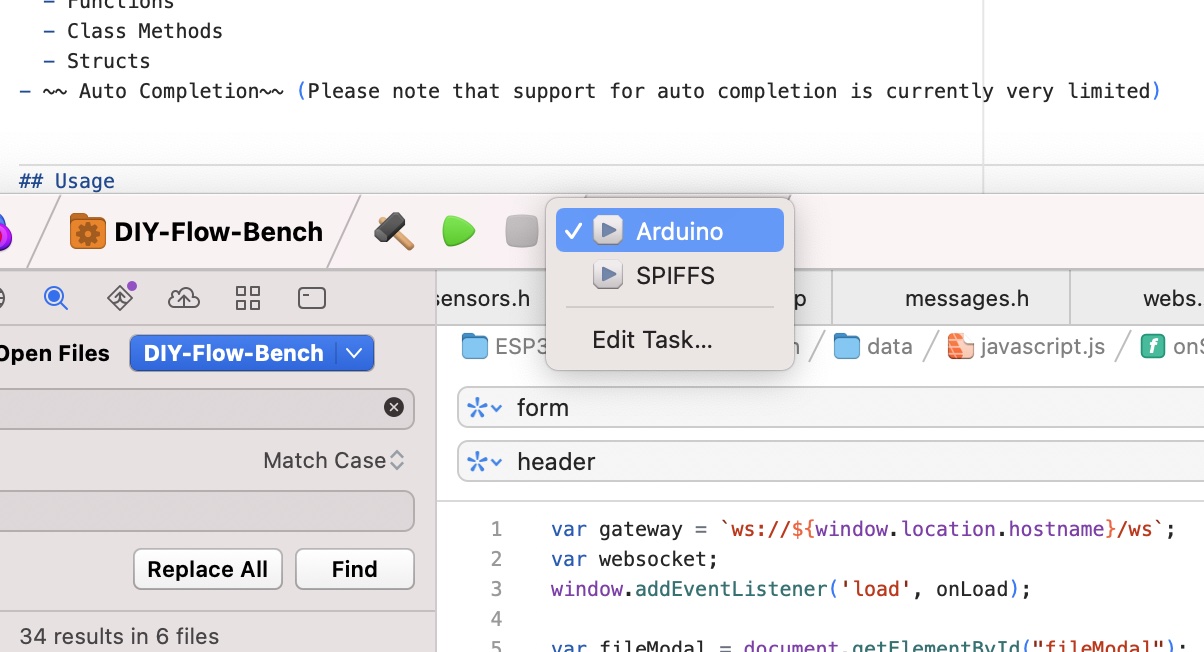Click the '- Class Methods' line in upper editor
The width and height of the screenshot is (1204, 652).
pyautogui.click(x=133, y=31)
